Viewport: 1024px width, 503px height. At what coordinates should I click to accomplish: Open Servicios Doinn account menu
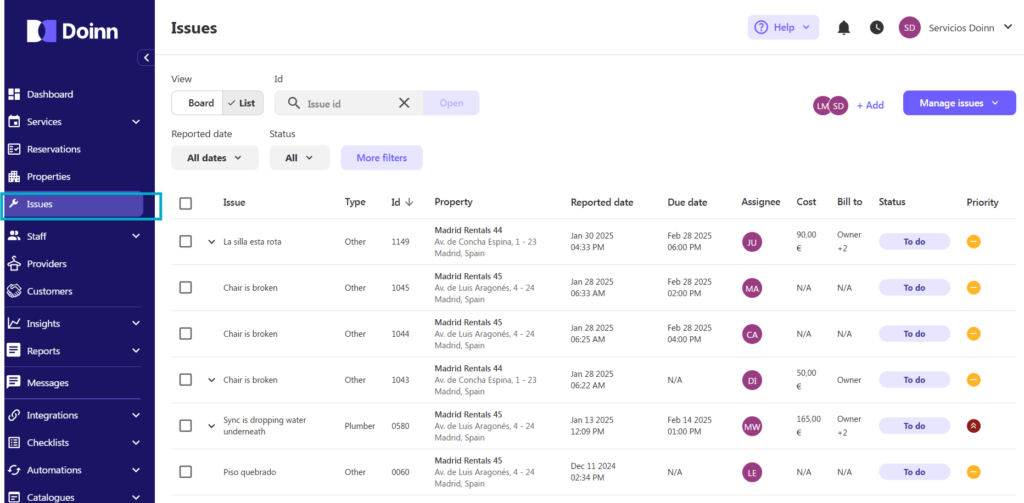click(970, 27)
